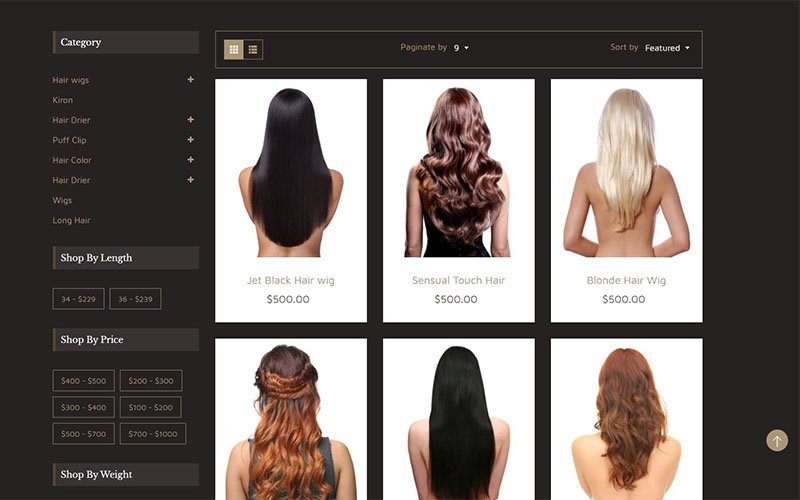
Task: Filter by price $200 - $300
Action: click(x=151, y=381)
